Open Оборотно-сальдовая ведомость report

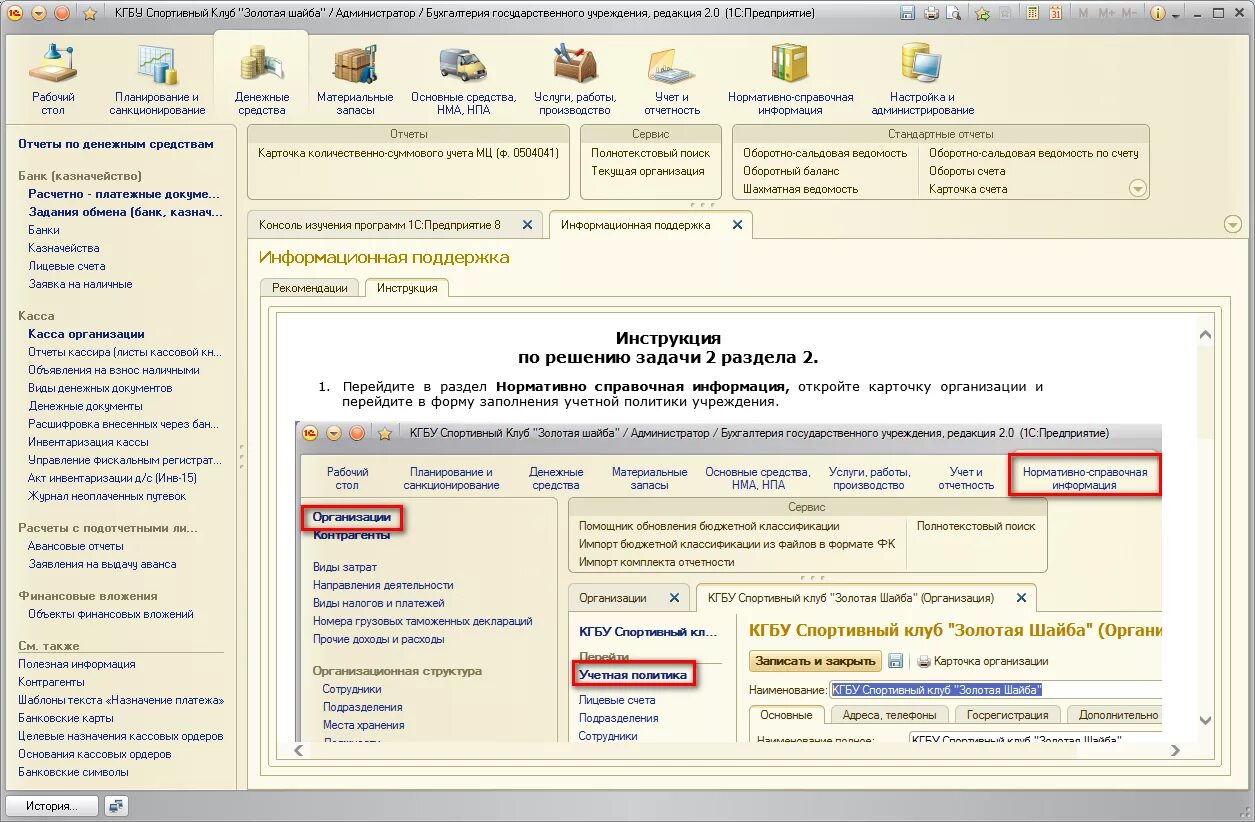click(x=825, y=153)
